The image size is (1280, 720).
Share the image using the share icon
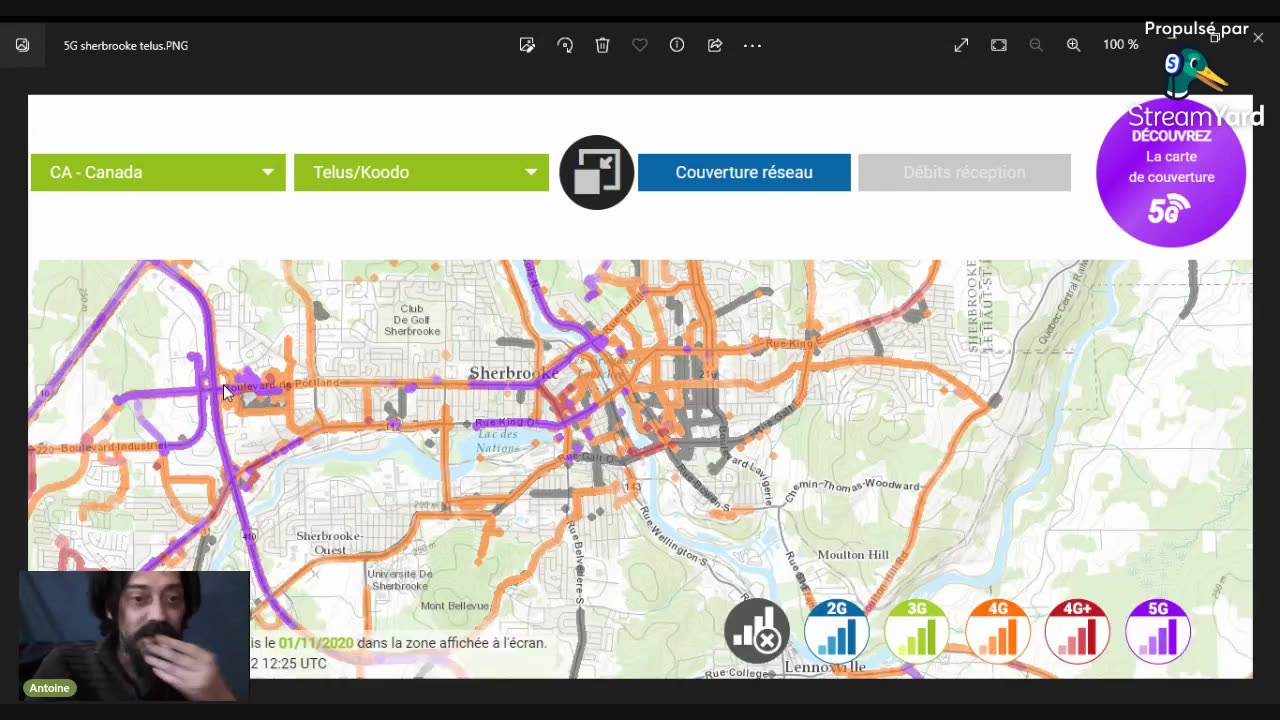tap(715, 45)
